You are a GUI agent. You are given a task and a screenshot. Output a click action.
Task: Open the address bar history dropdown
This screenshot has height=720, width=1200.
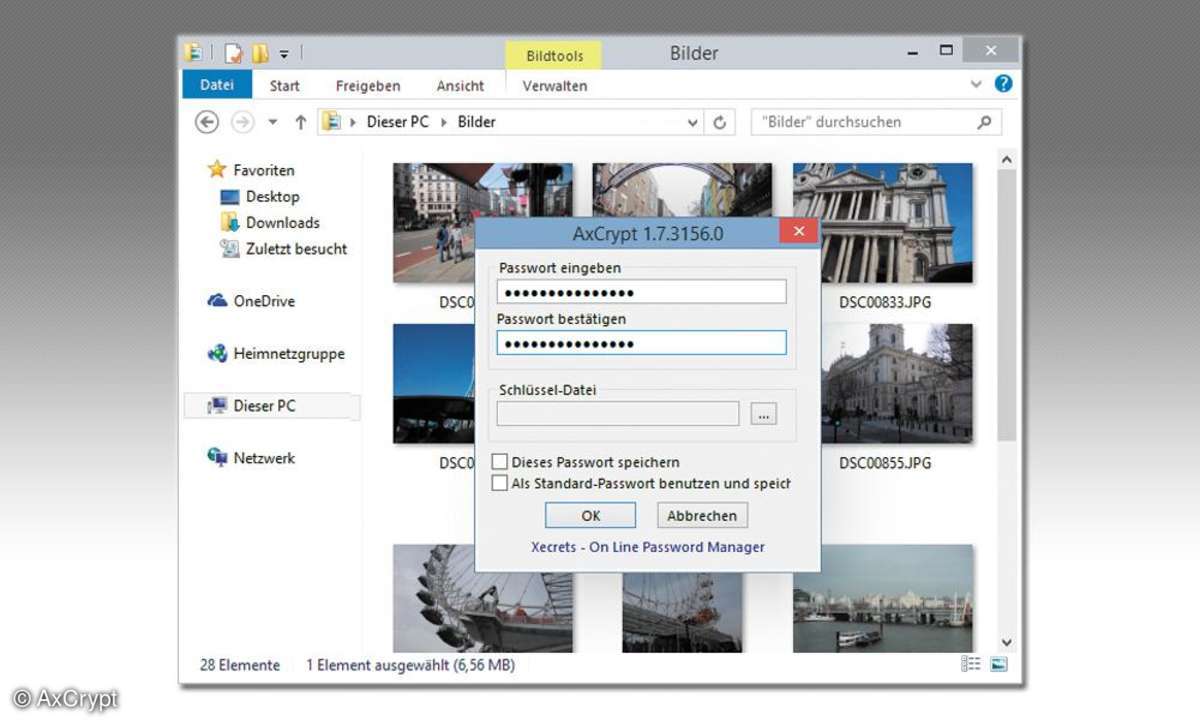click(693, 123)
